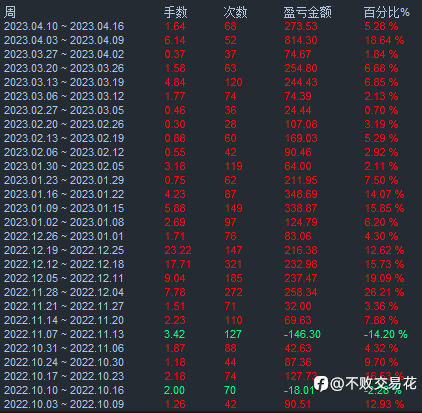Click lot size value 23.22
This screenshot has height=413, width=422.
tap(178, 250)
